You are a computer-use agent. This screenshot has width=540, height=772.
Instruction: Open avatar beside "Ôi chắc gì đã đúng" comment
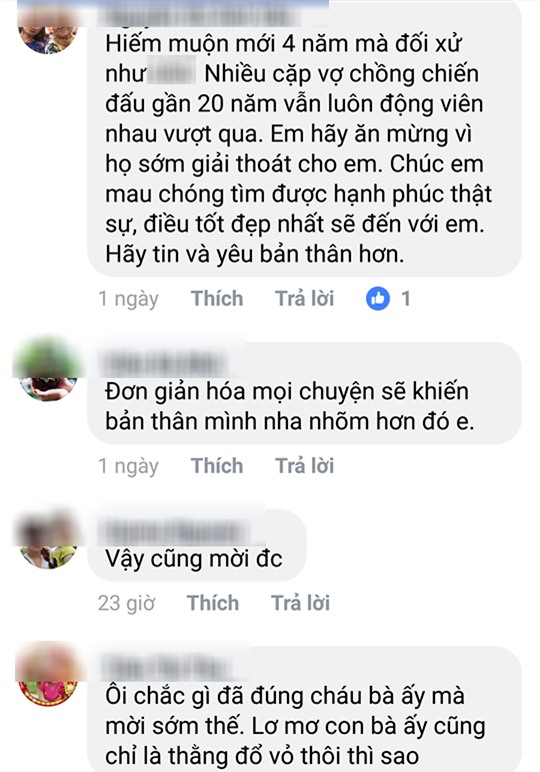[x=48, y=676]
